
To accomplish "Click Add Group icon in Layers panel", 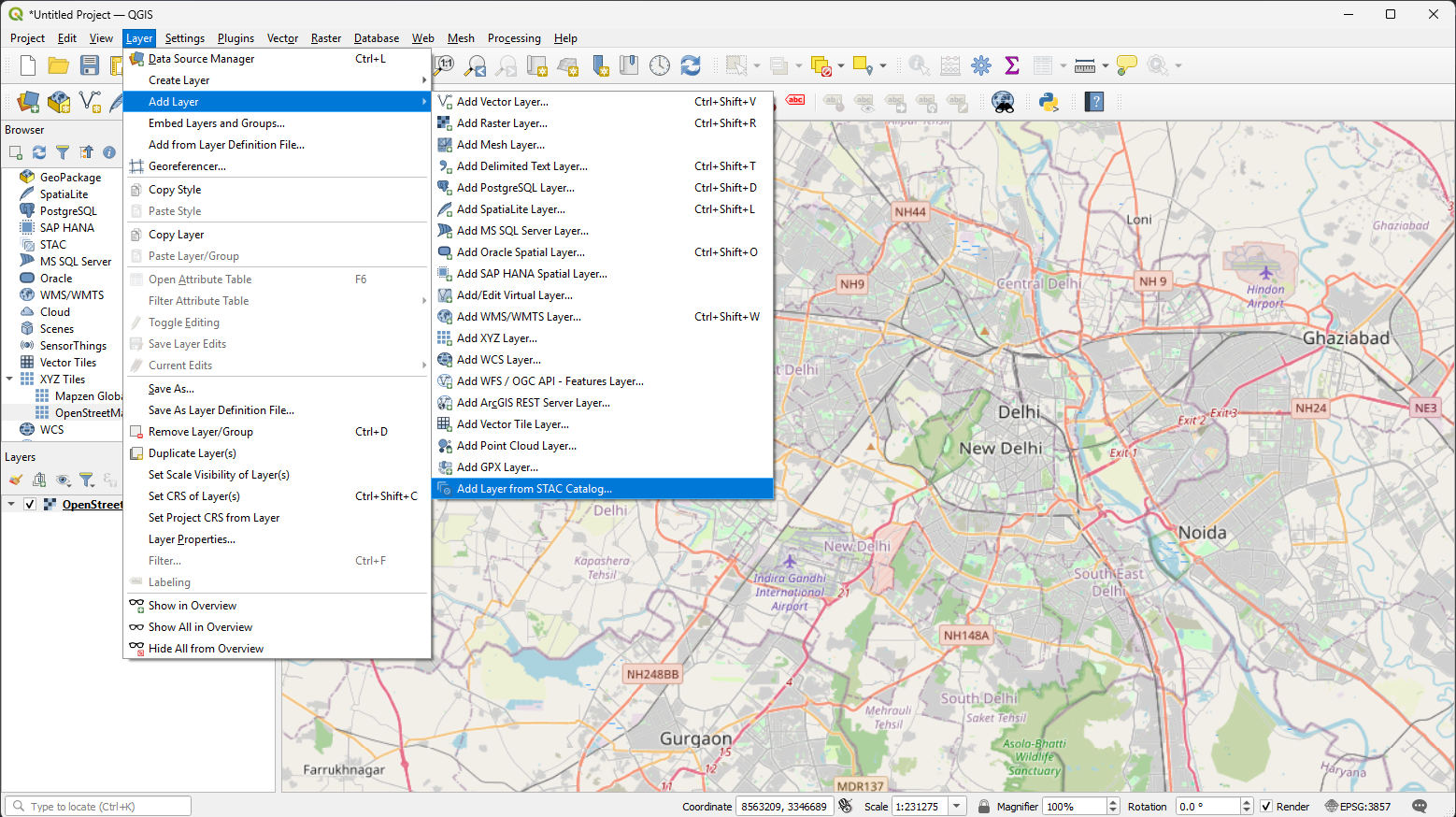I will click(x=39, y=480).
